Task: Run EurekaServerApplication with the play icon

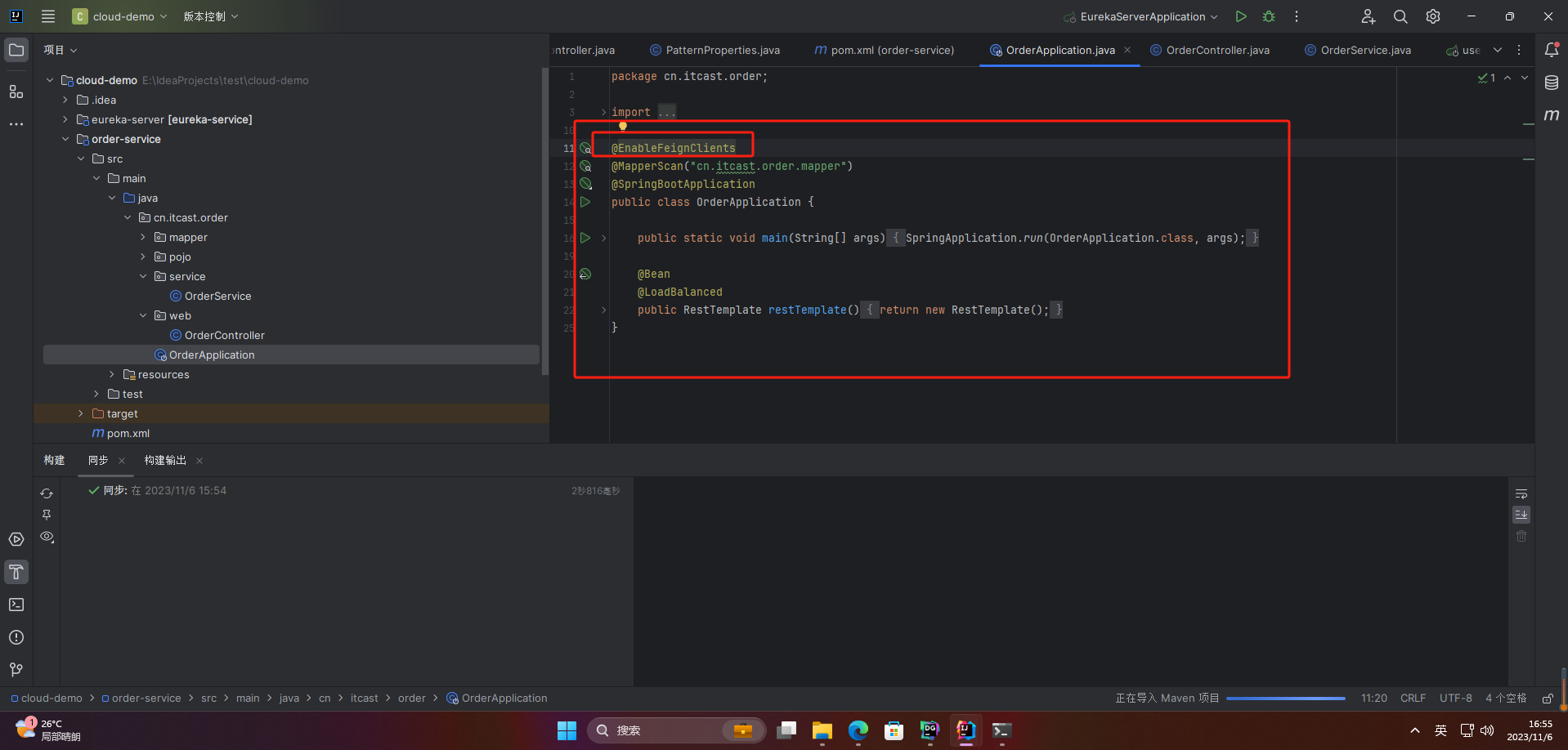Action: click(1241, 16)
